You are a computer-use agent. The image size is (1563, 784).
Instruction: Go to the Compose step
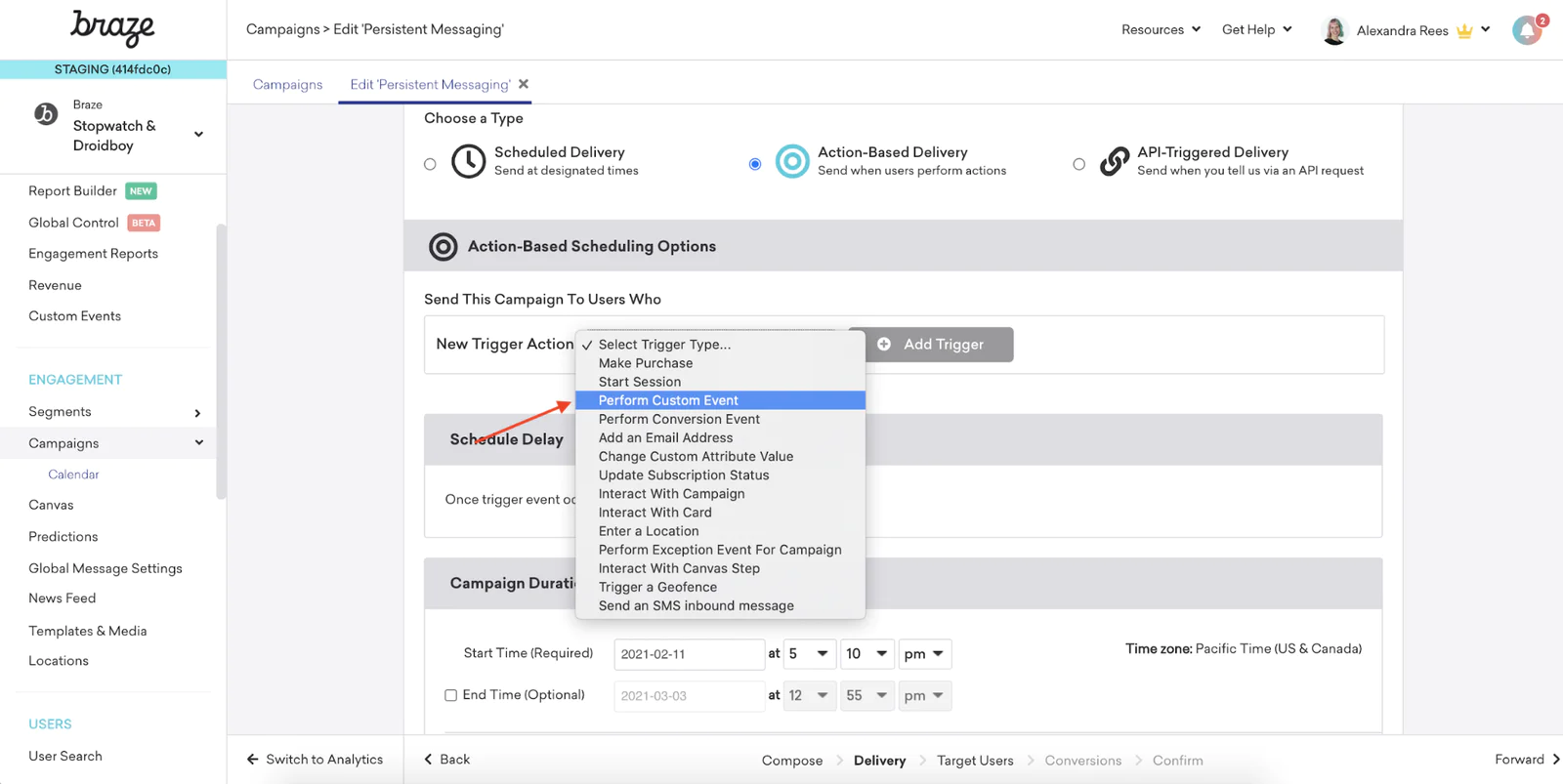coord(792,761)
